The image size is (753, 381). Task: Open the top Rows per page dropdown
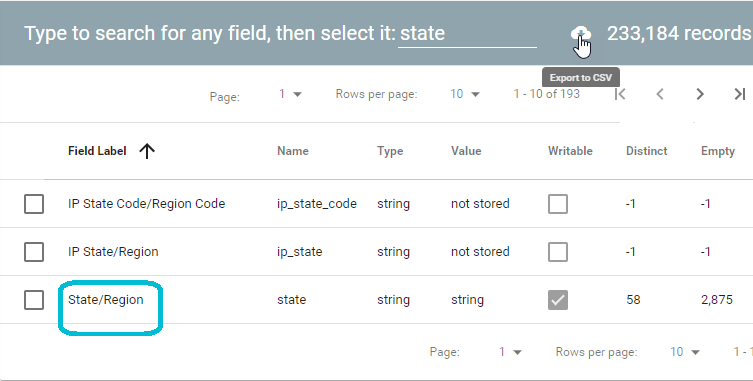465,94
